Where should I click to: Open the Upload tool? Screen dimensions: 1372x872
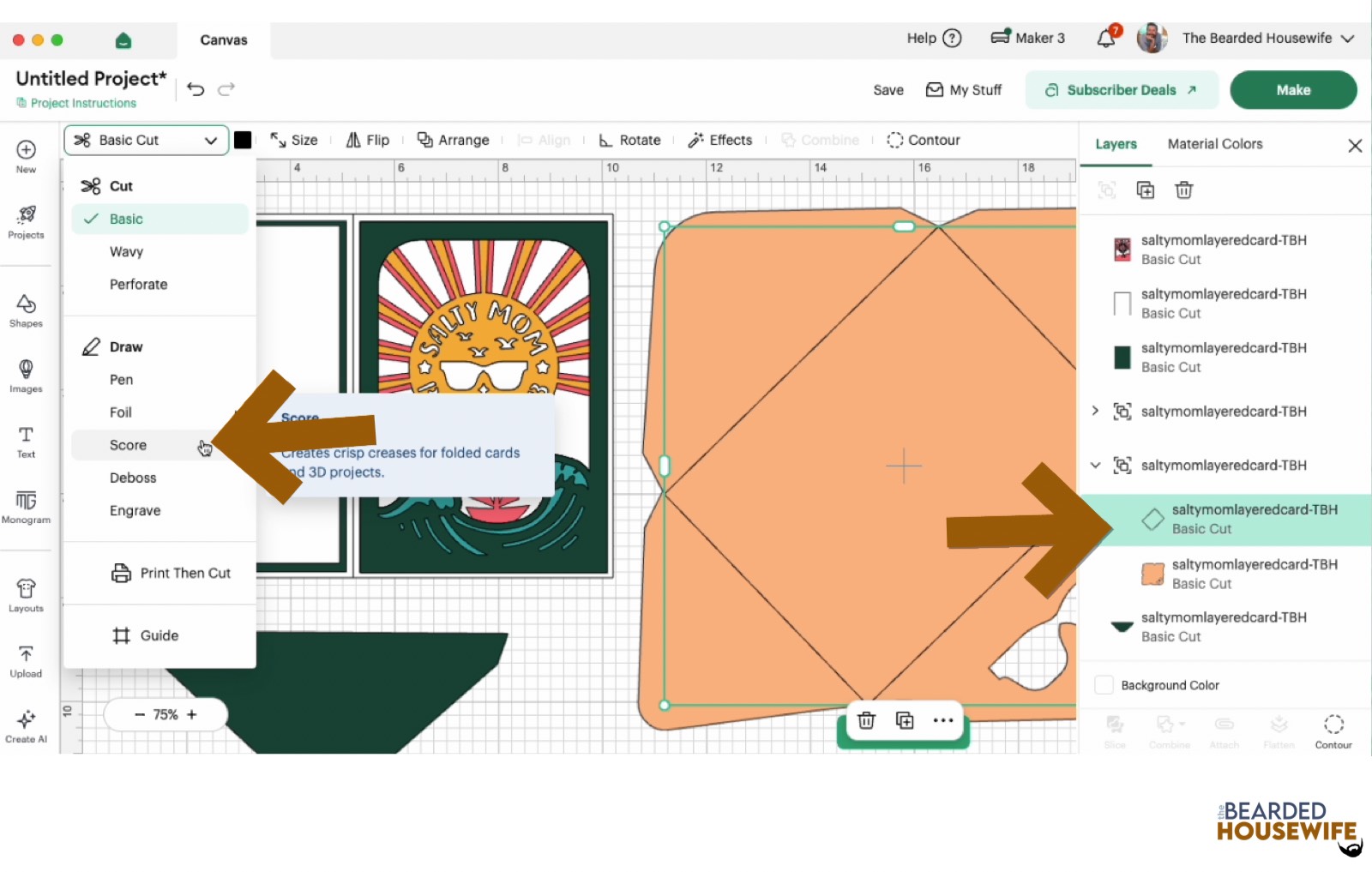pos(26,660)
